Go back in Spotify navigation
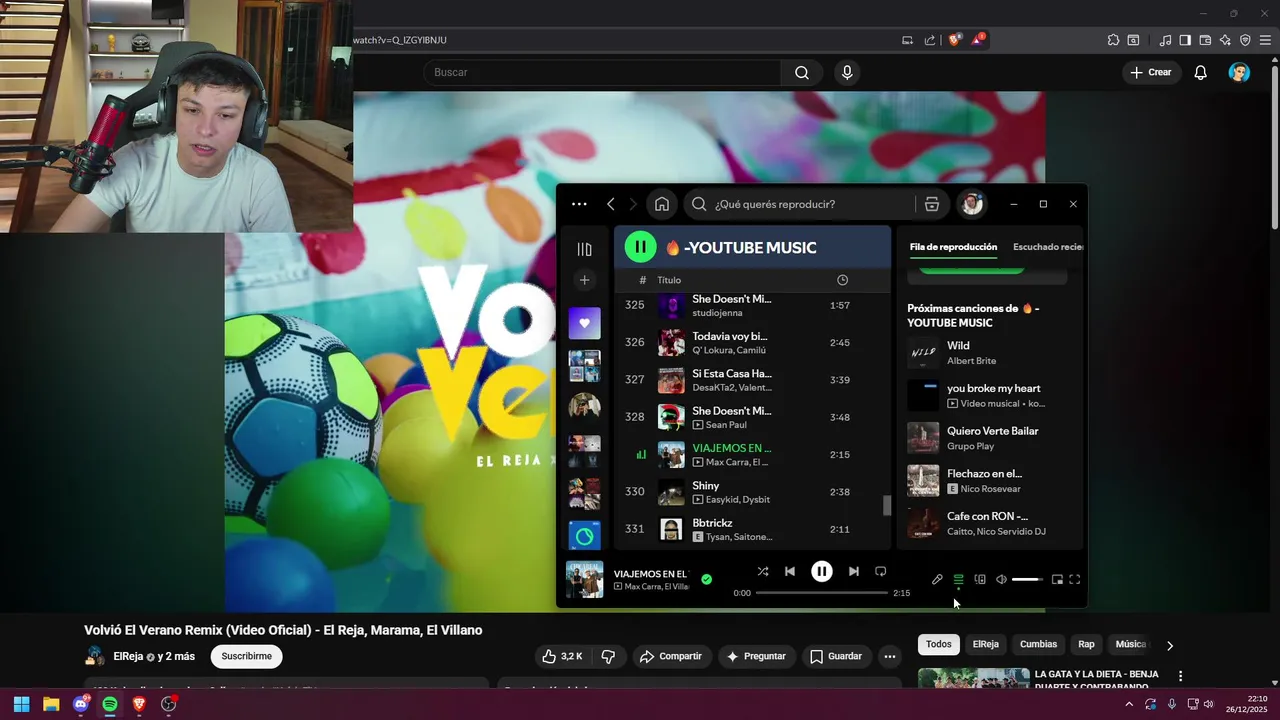Screen dimensions: 1280x720 point(611,204)
